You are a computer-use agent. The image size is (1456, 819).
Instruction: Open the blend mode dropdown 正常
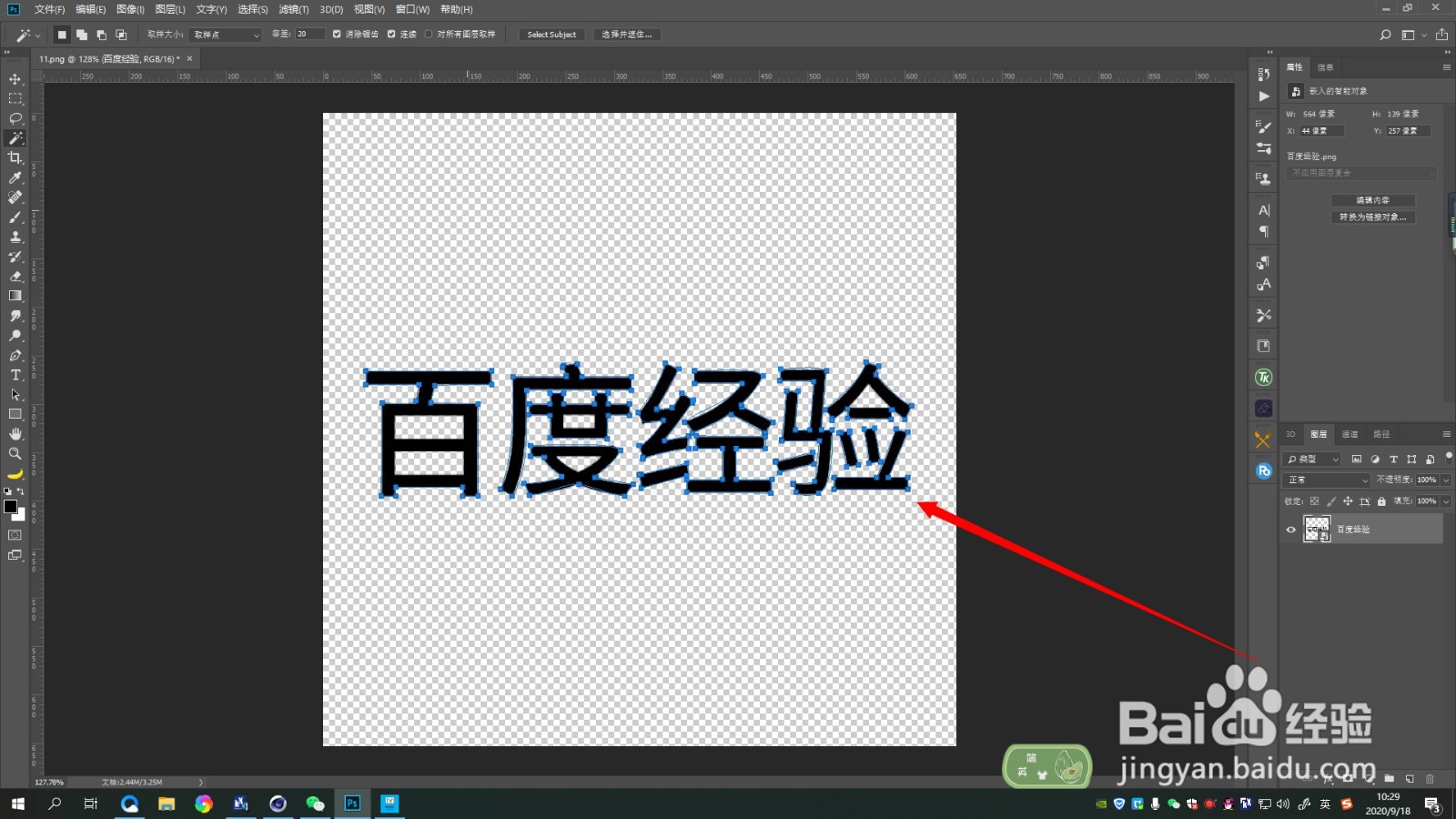tap(1327, 480)
